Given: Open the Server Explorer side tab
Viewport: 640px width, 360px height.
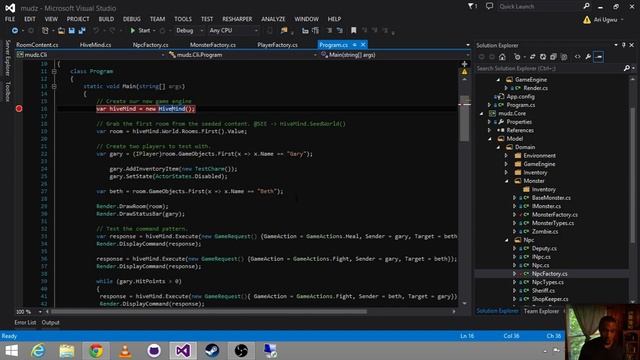Looking at the screenshot, I should click(x=7, y=58).
